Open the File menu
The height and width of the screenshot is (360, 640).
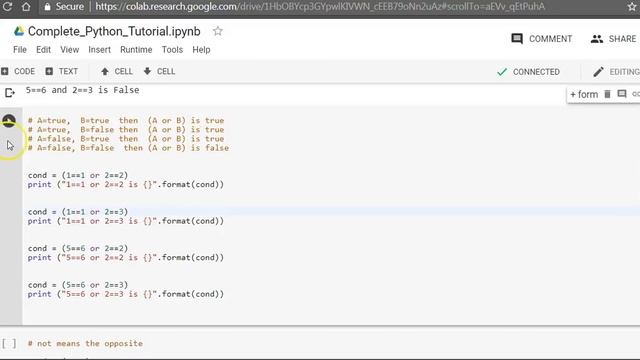click(x=20, y=50)
